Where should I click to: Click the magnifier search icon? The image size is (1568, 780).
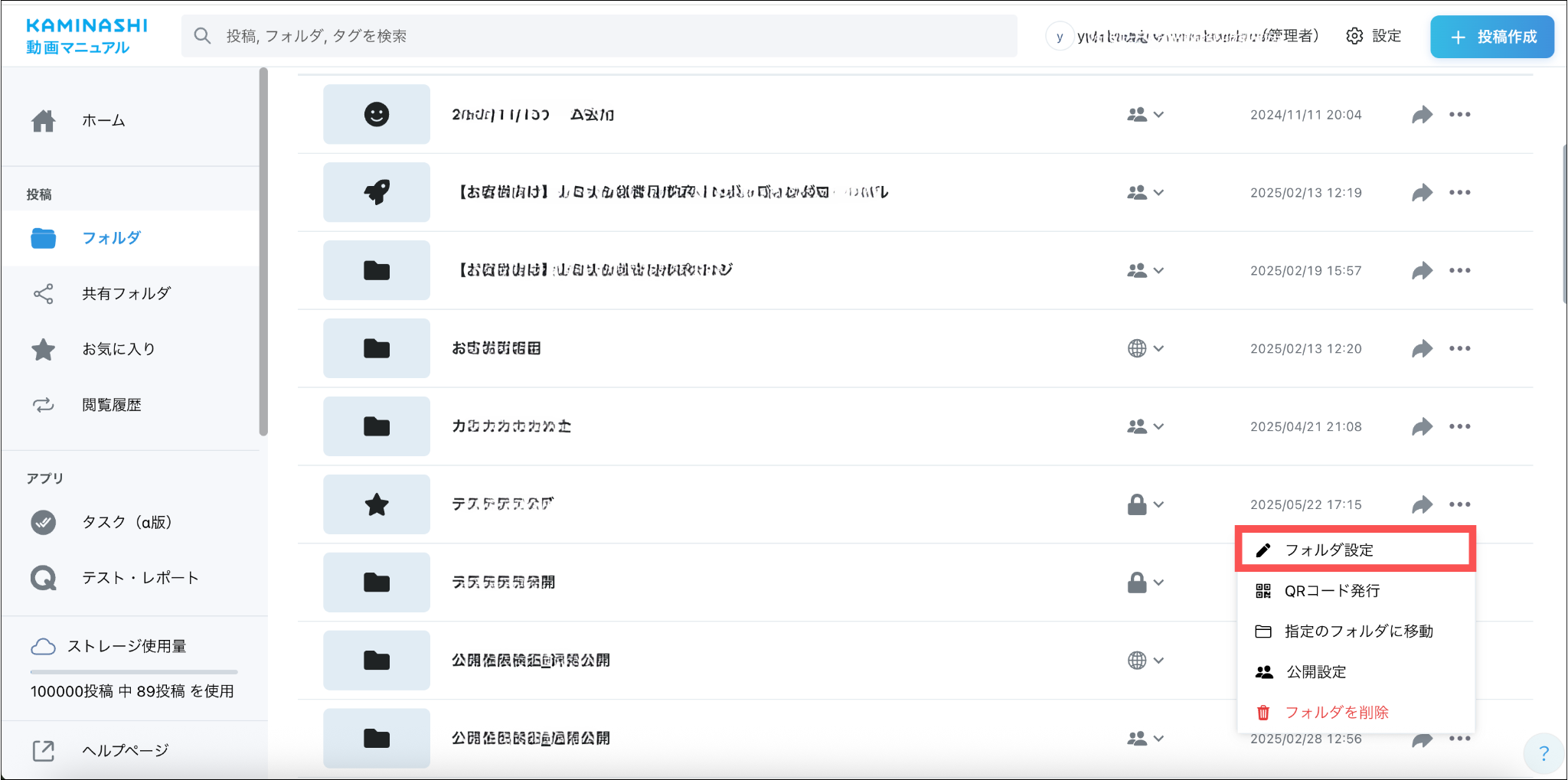[x=202, y=36]
